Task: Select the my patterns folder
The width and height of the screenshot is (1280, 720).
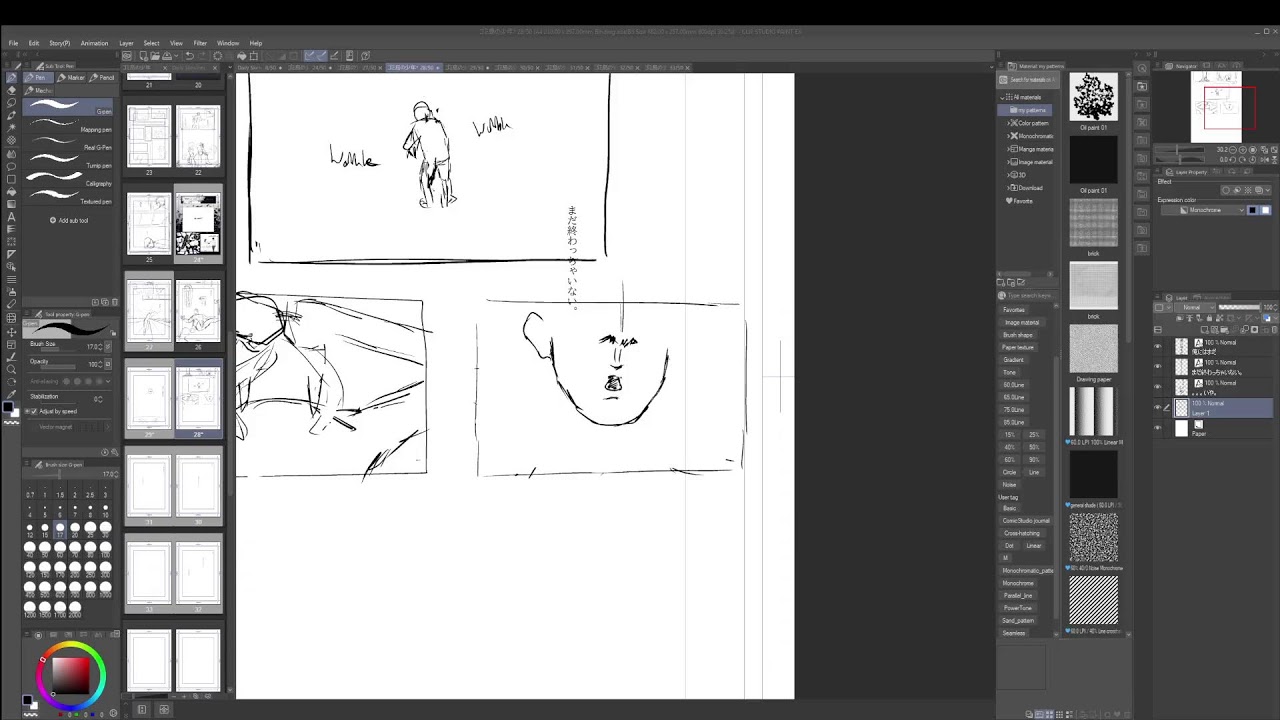Action: pos(1025,110)
